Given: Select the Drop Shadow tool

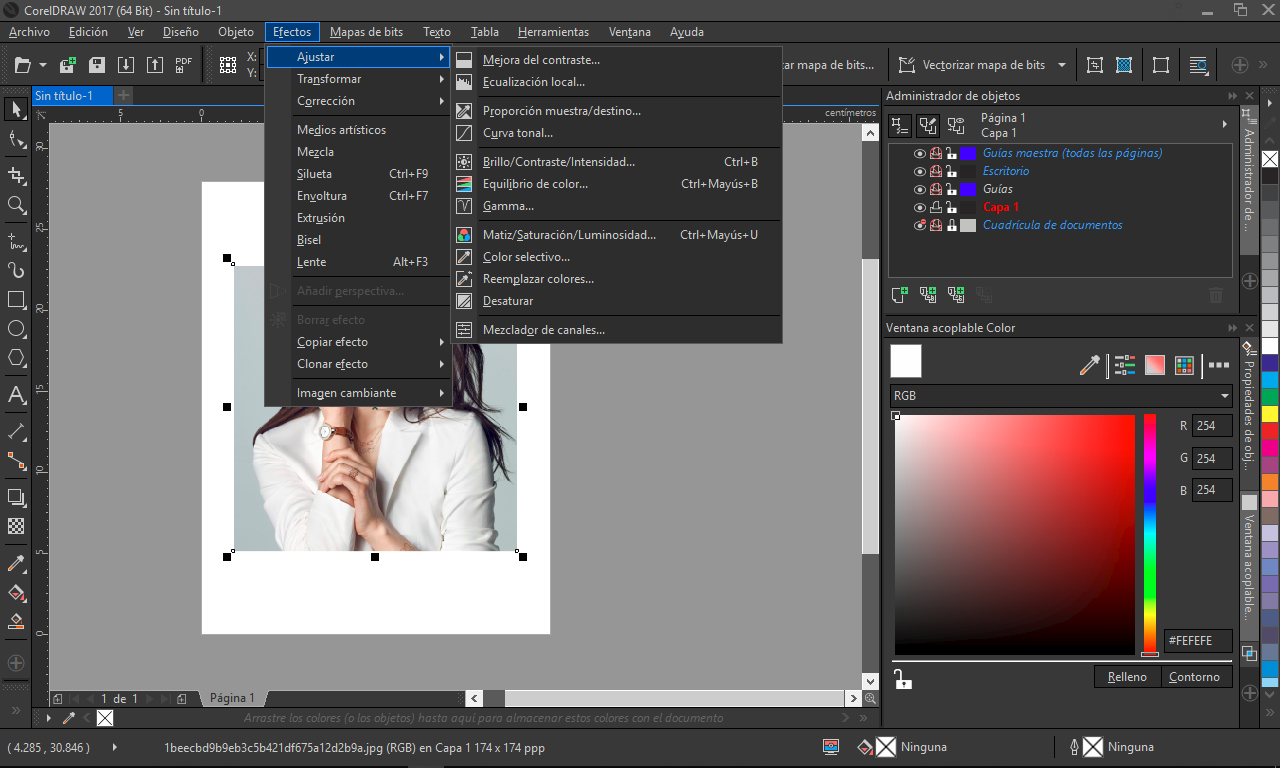Looking at the screenshot, I should point(16,496).
